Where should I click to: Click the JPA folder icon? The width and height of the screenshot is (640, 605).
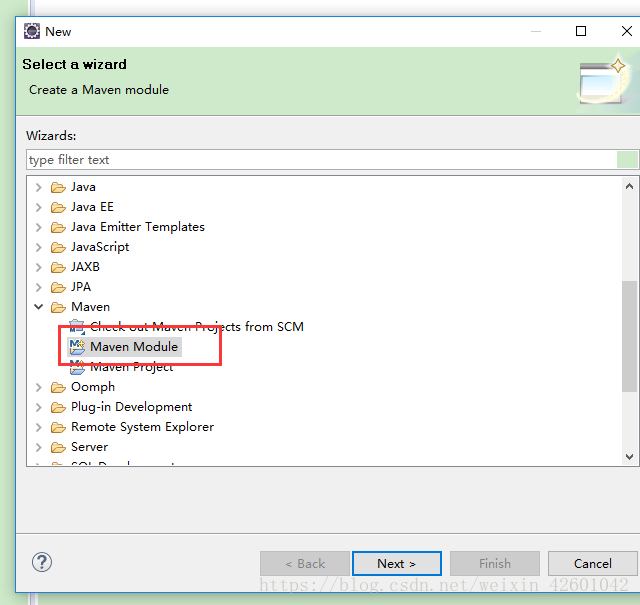coord(58,287)
